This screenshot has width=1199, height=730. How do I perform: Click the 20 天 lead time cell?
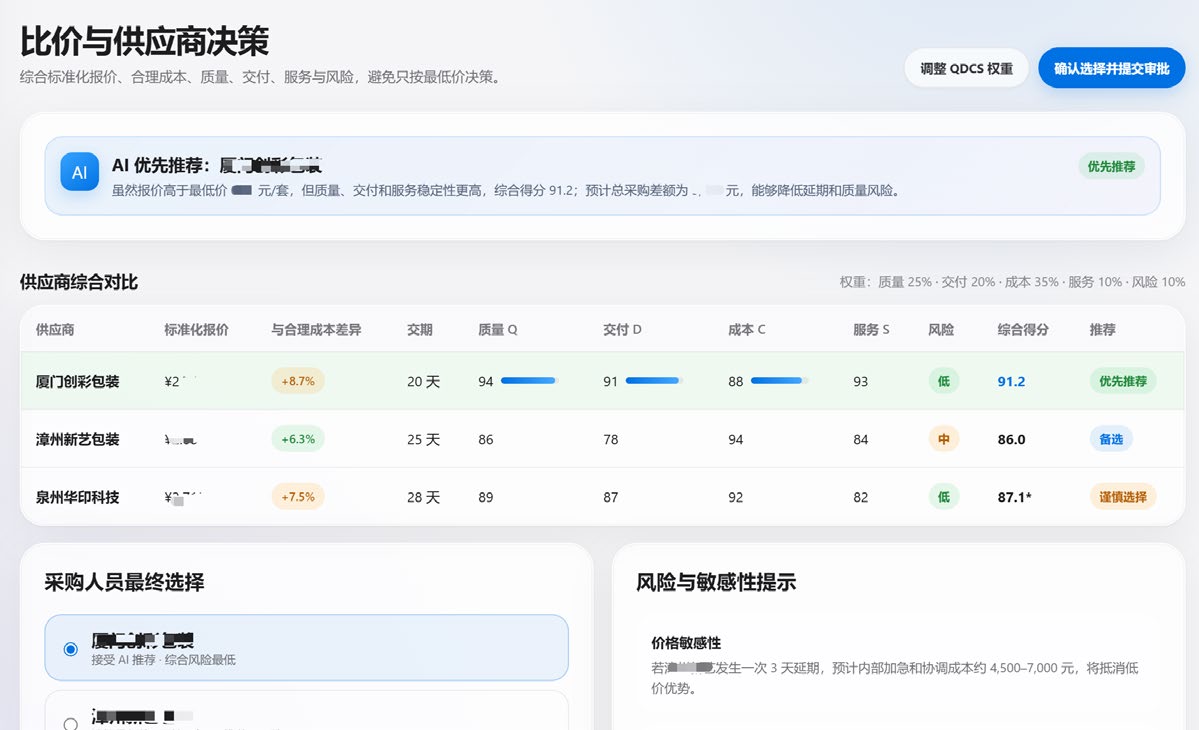pyautogui.click(x=424, y=381)
